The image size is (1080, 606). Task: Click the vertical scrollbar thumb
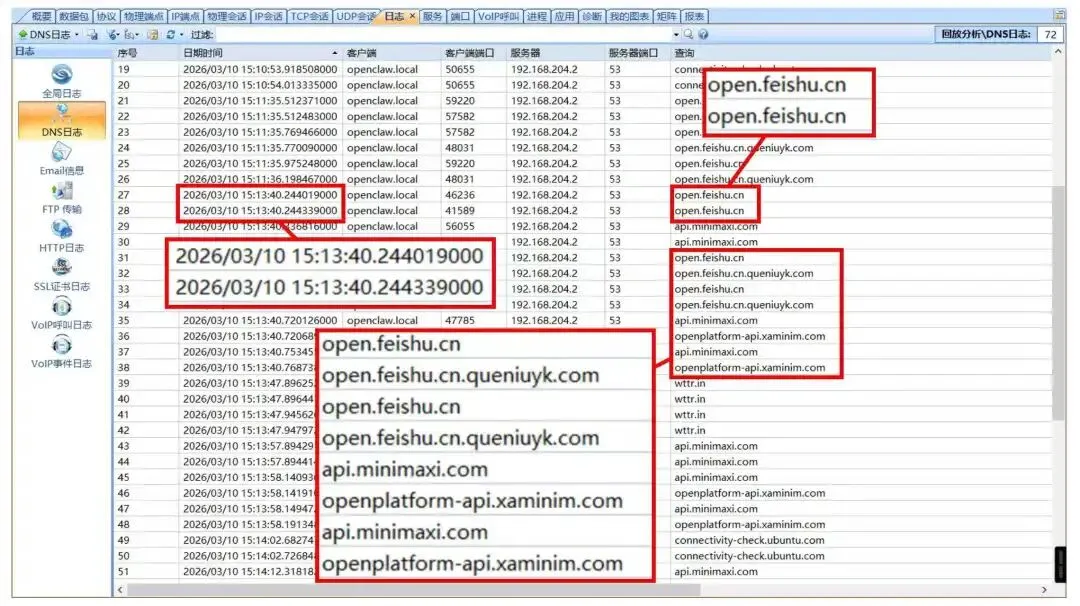[1059, 303]
